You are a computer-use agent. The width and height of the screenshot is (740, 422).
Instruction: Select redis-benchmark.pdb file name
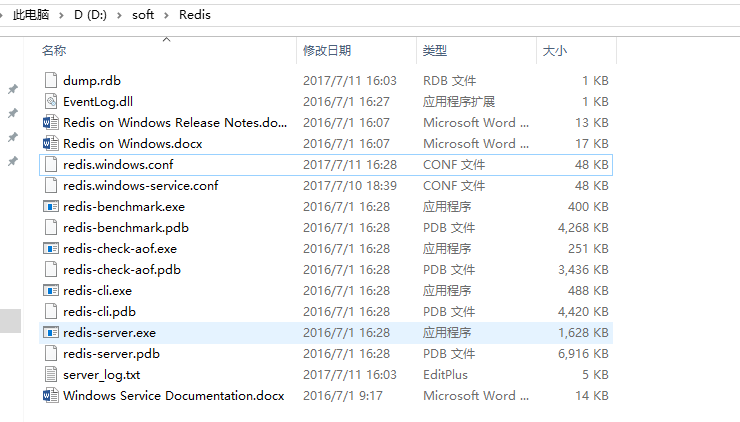click(x=126, y=228)
